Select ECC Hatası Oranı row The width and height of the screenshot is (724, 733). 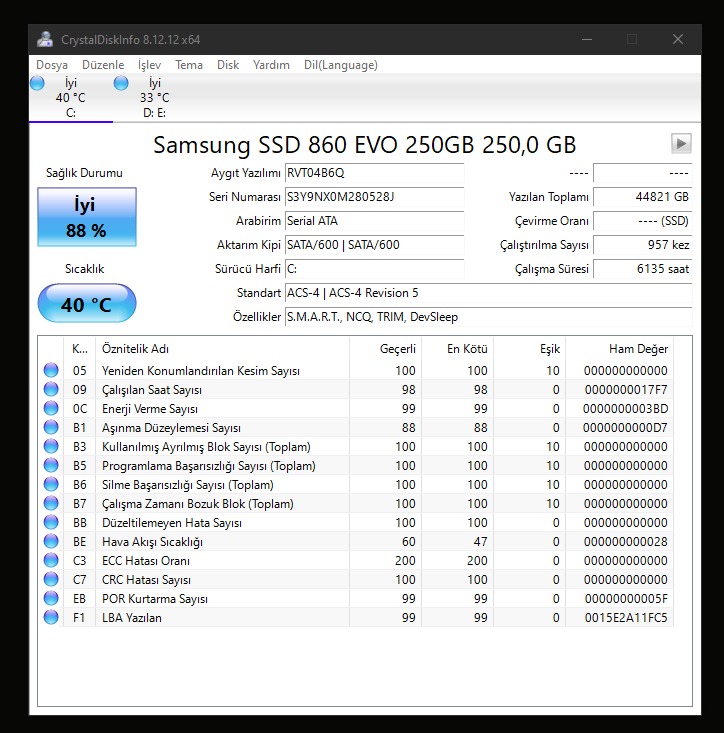click(x=356, y=561)
